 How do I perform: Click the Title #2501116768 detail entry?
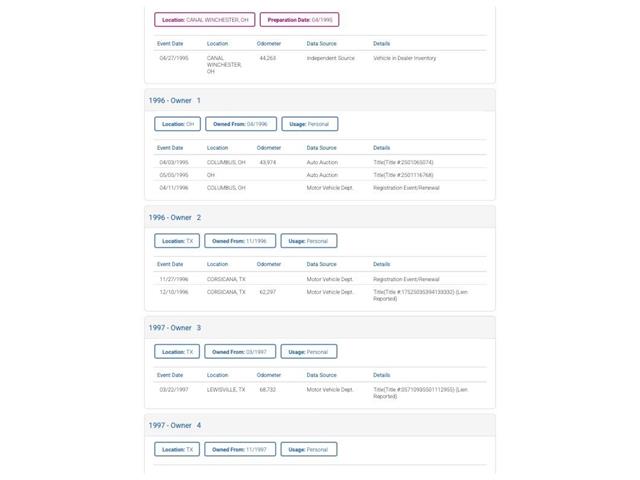point(403,175)
